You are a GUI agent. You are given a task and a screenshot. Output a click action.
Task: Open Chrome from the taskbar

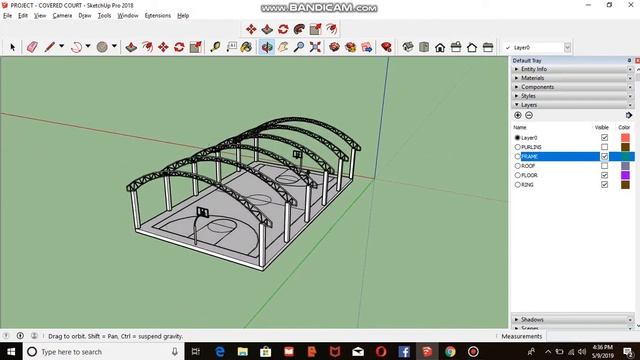pyautogui.click(x=450, y=351)
